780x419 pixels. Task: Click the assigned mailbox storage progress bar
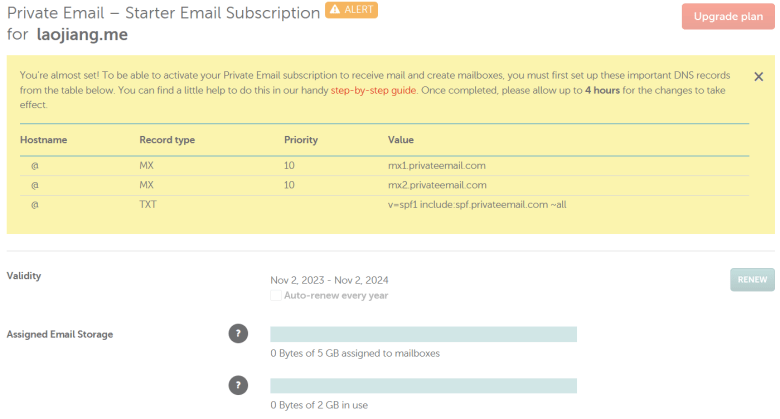[423, 334]
